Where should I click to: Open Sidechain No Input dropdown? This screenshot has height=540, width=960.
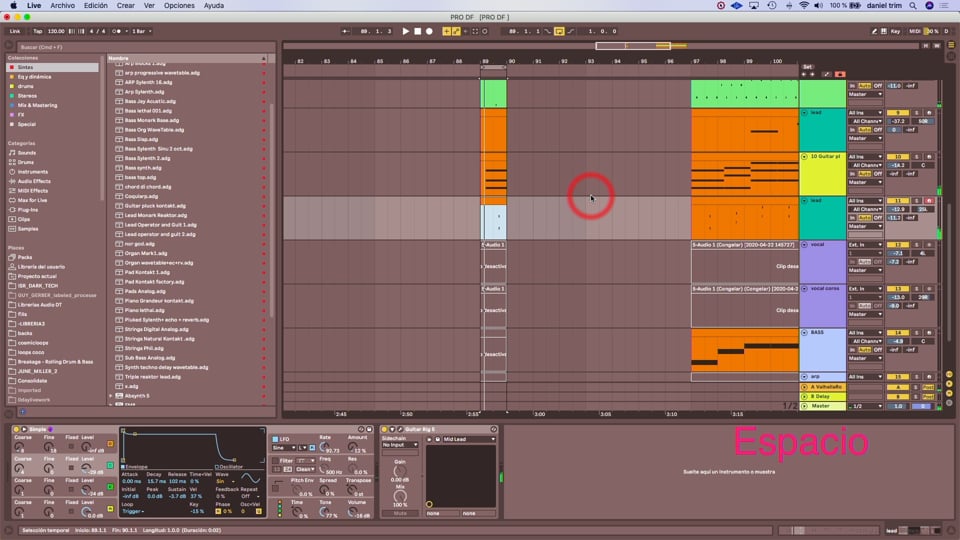click(x=399, y=445)
